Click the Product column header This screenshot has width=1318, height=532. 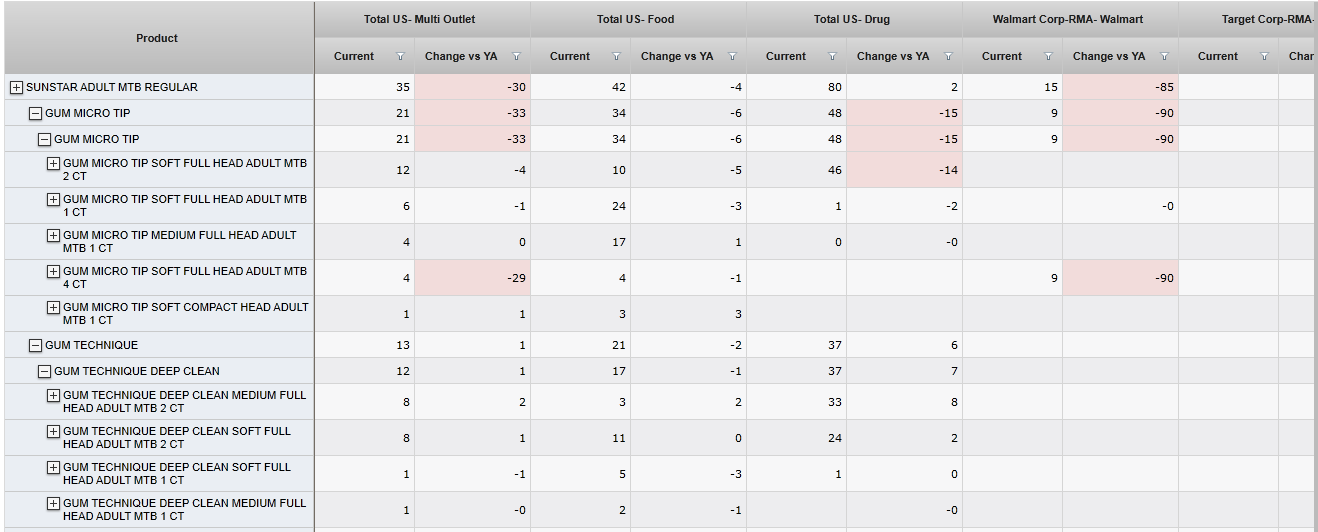[x=157, y=38]
